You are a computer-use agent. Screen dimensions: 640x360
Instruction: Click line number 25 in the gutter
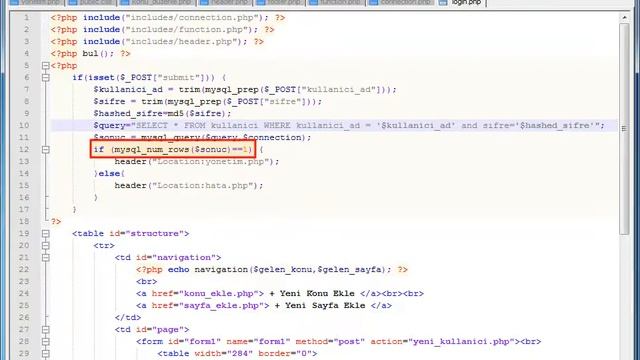point(24,305)
